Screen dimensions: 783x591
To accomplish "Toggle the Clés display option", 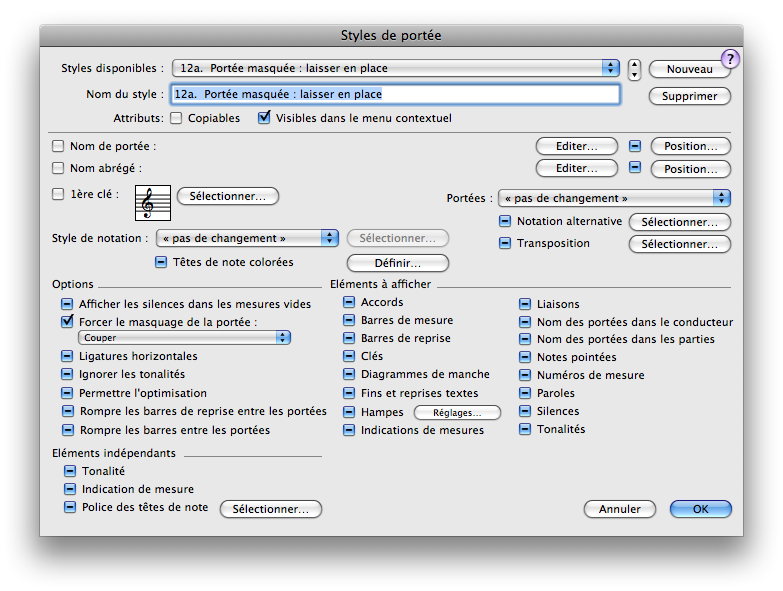I will (x=349, y=357).
